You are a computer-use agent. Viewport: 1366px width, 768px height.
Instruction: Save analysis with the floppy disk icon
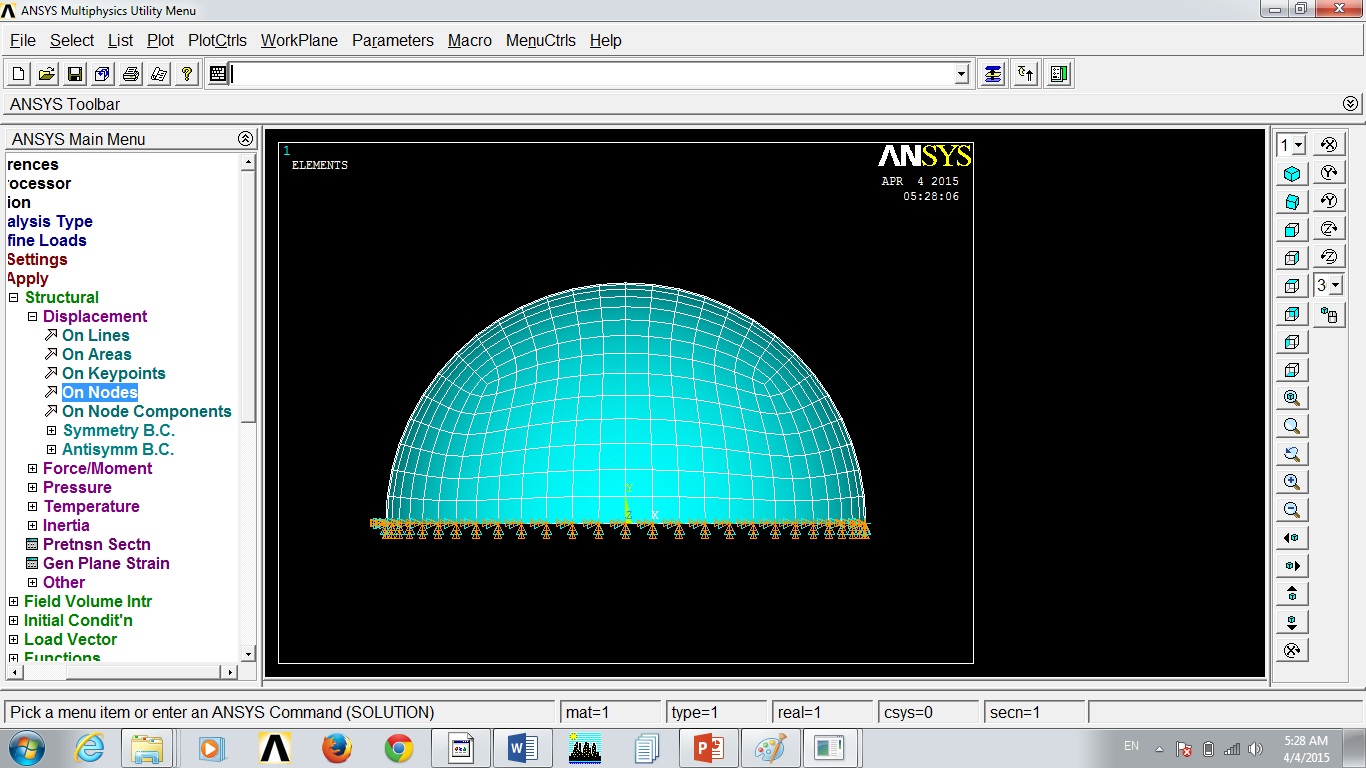click(x=75, y=74)
